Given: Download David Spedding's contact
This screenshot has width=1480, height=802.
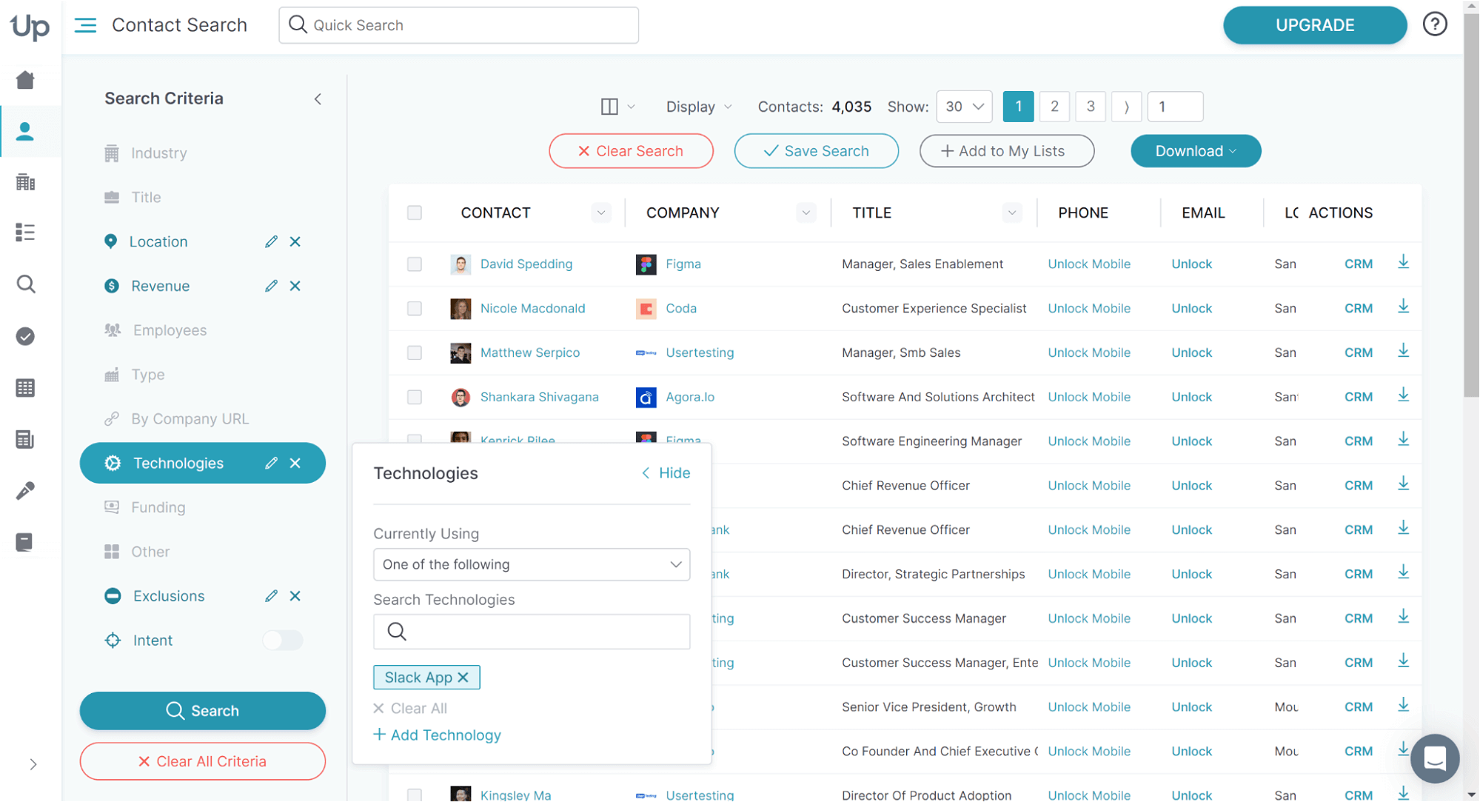Looking at the screenshot, I should tap(1403, 262).
